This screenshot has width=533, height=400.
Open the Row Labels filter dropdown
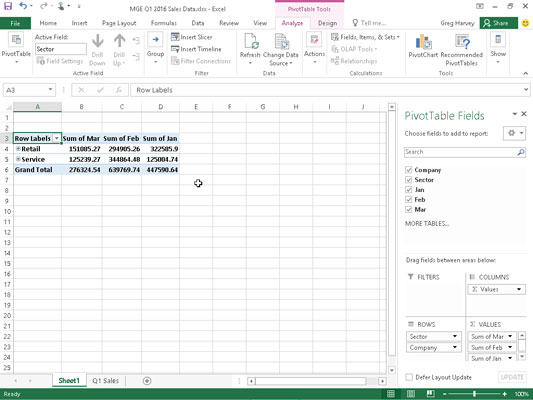(56, 138)
